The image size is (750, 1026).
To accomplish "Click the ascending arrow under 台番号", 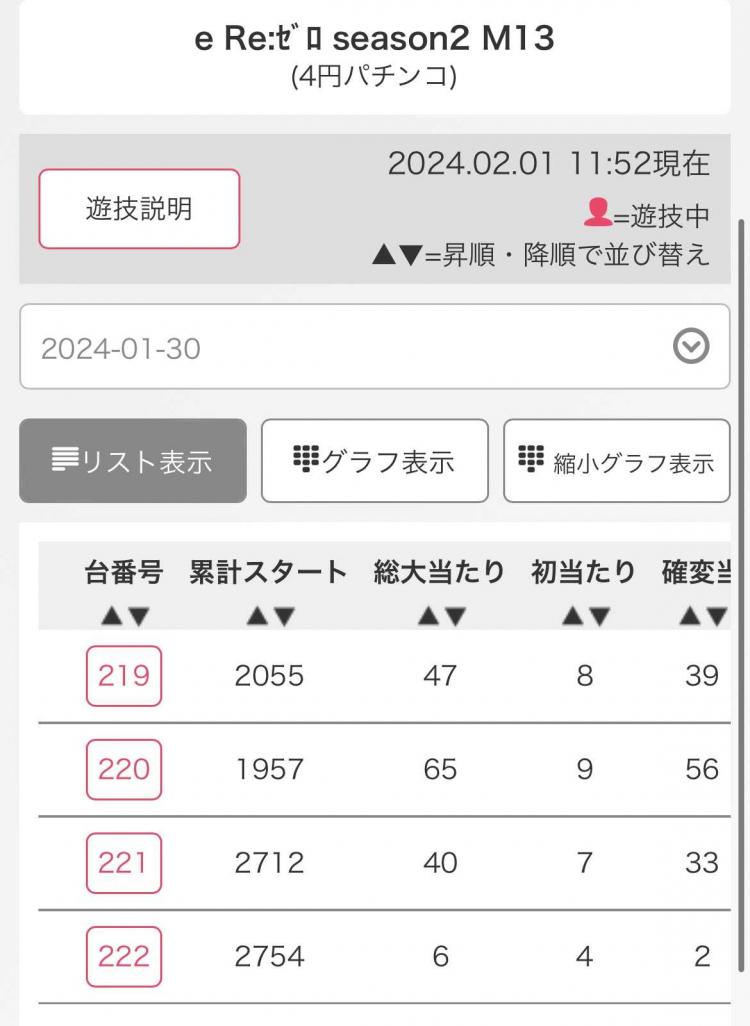I will (111, 616).
